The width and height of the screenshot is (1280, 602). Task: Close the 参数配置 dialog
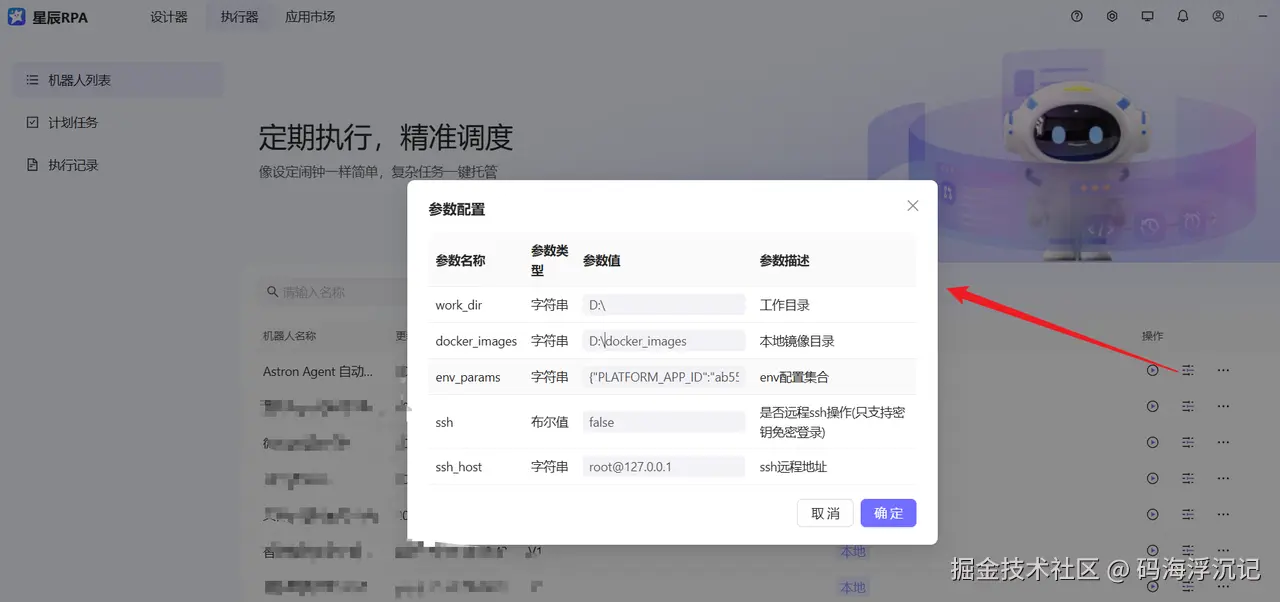click(x=912, y=206)
